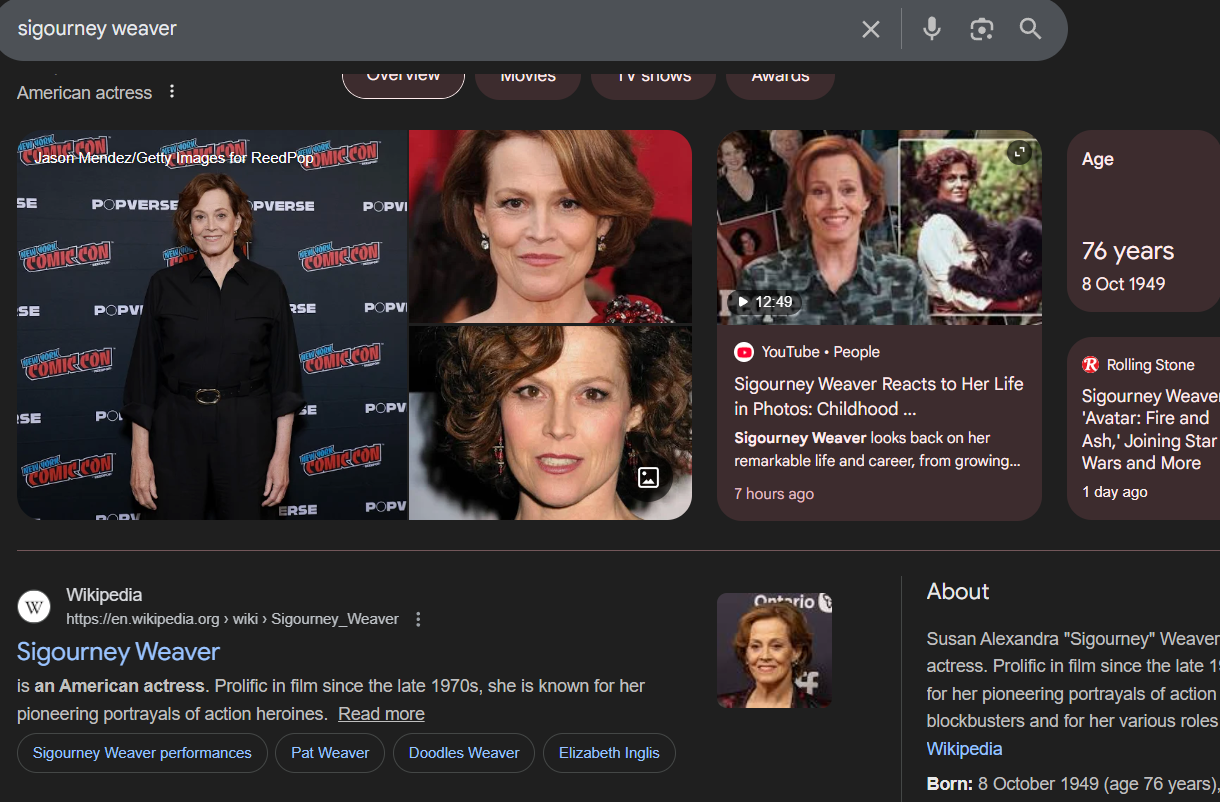Open the Comic Con full-body photo
This screenshot has height=802, width=1220.
click(212, 325)
